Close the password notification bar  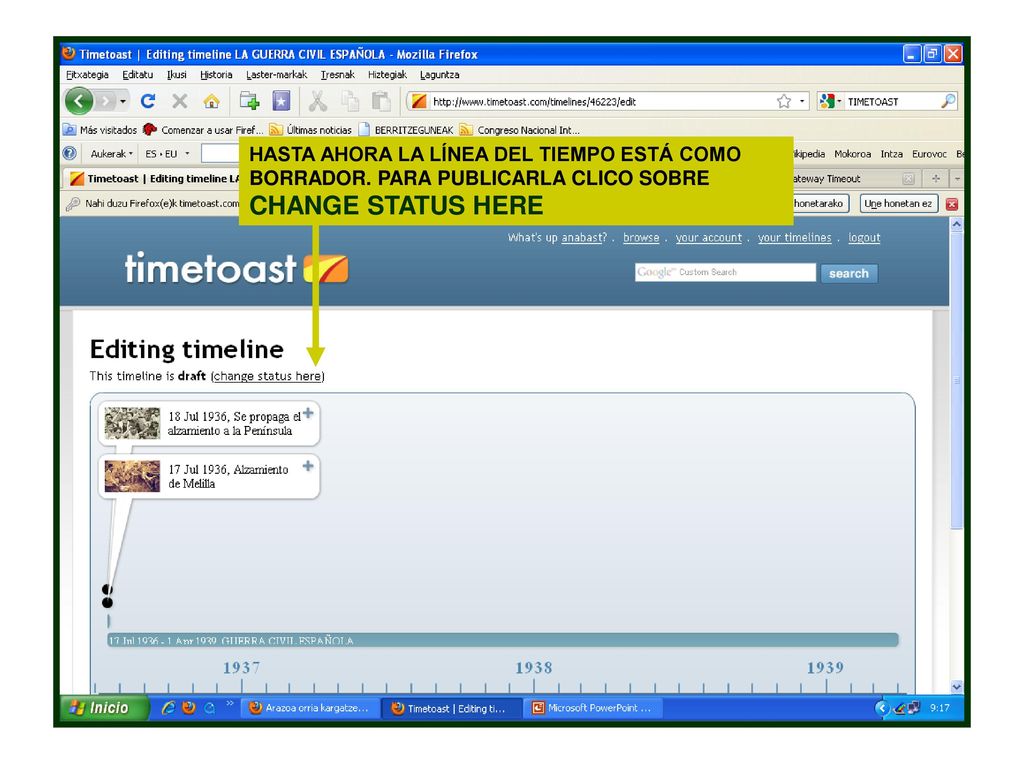(952, 204)
